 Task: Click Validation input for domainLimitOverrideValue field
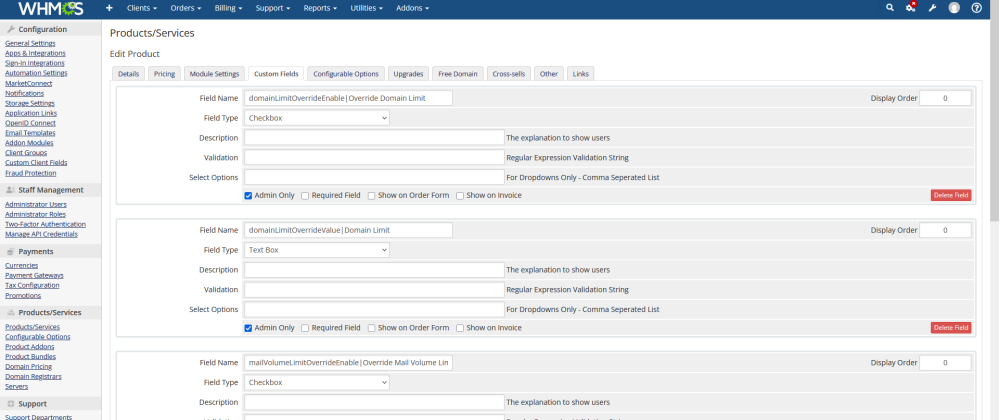374,290
